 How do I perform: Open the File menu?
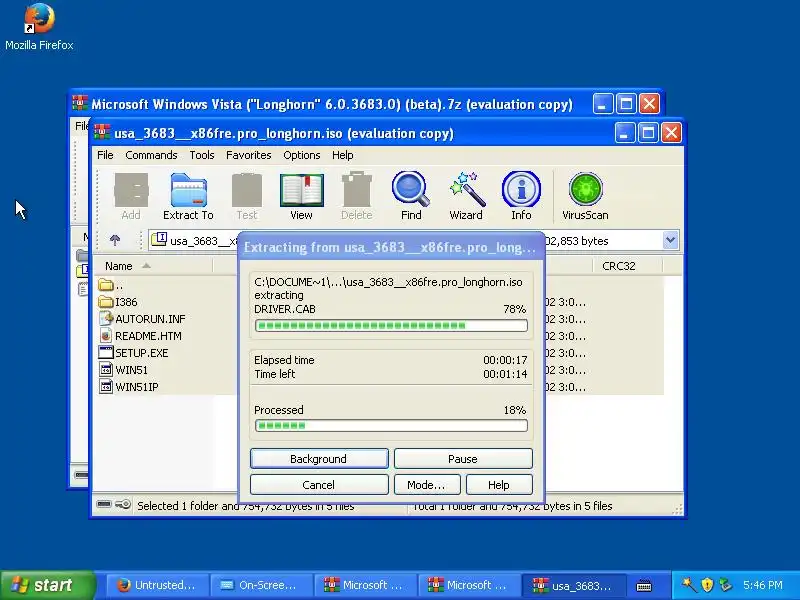pos(105,155)
